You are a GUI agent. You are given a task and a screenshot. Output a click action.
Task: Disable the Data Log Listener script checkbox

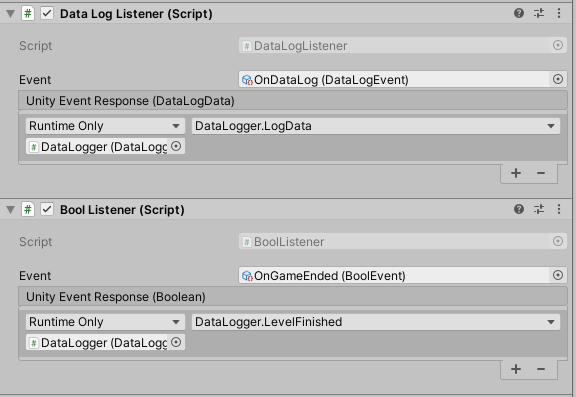(x=47, y=14)
